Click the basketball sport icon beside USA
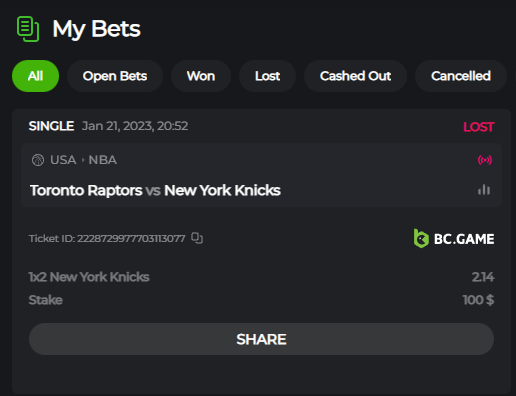 (38, 160)
